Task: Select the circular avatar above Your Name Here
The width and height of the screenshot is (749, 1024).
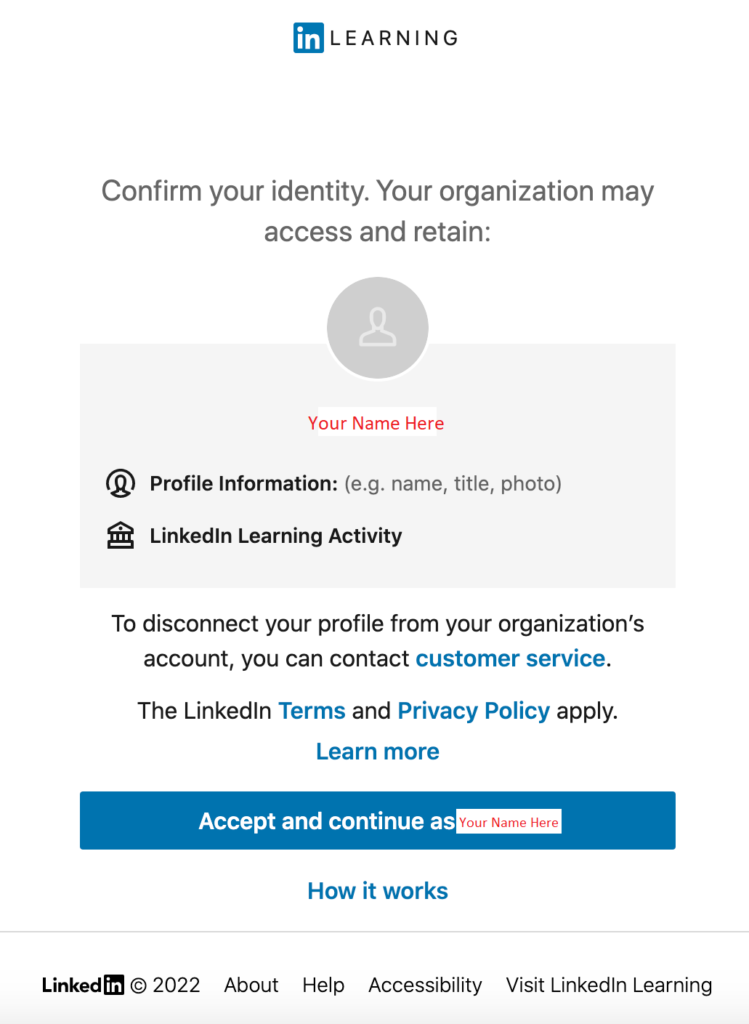Action: [x=377, y=327]
